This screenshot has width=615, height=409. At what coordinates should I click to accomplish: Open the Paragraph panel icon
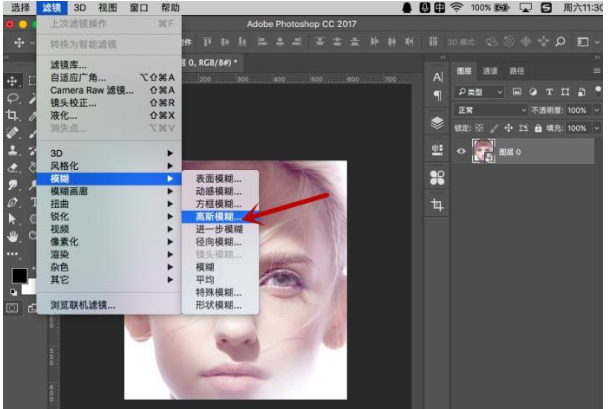coord(437,95)
